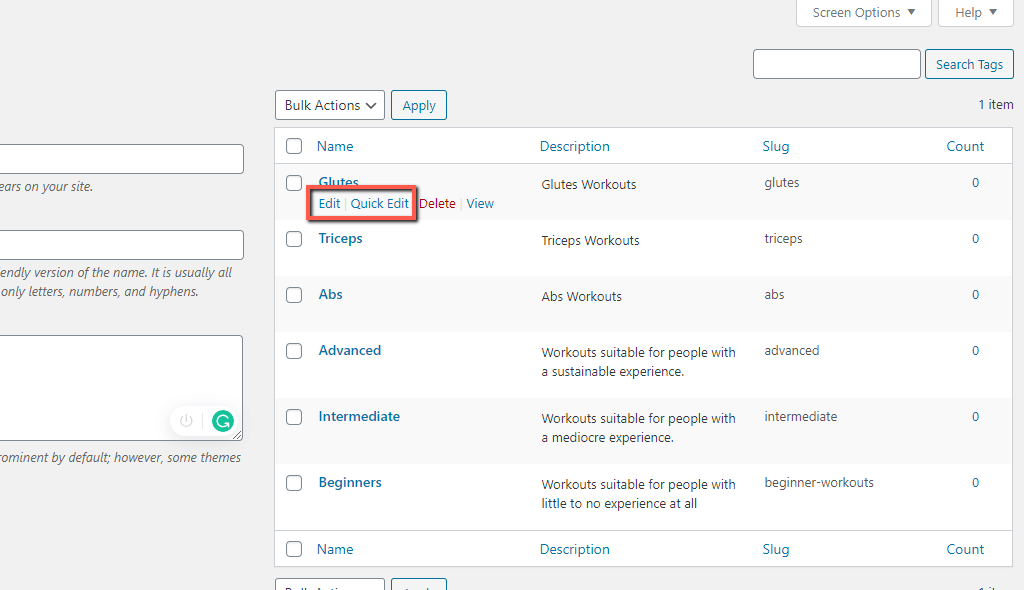The image size is (1024, 590).
Task: Click the count 0 for Intermediate
Action: click(x=975, y=417)
